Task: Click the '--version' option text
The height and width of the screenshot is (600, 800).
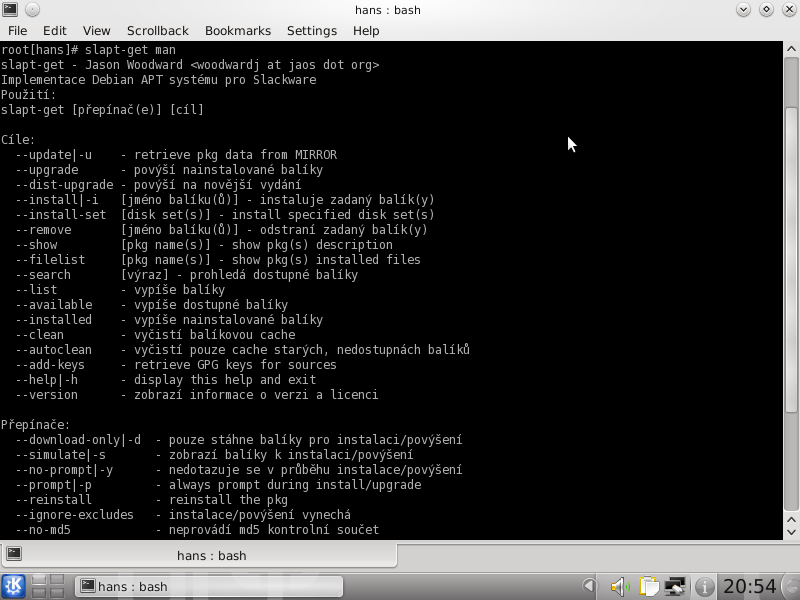Action: (x=46, y=395)
